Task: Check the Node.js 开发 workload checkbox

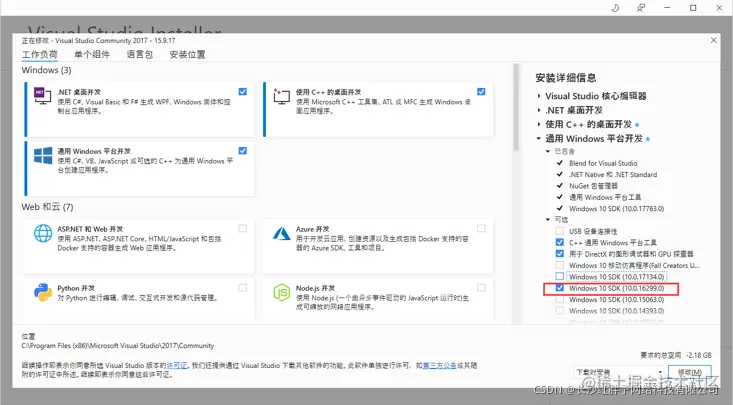Action: 481,288
